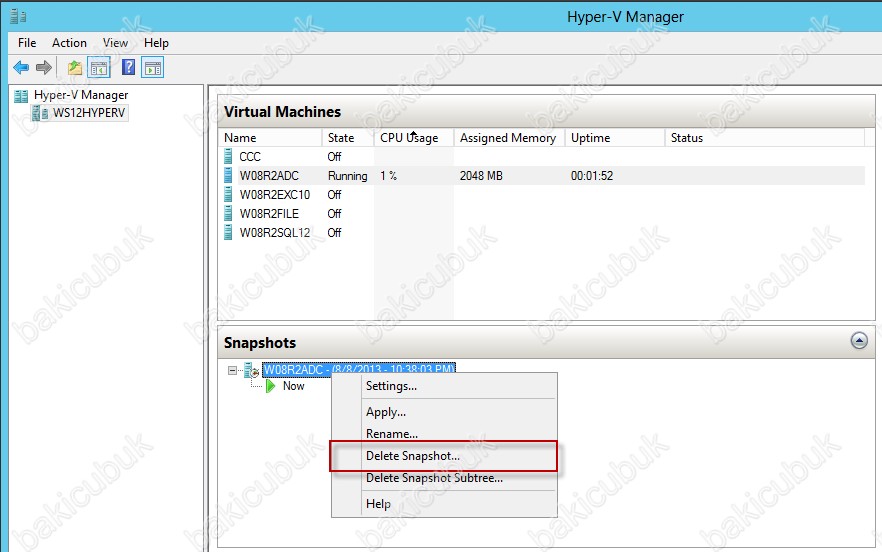Viewport: 882px width, 552px height.
Task: Open the blue Help question-mark icon
Action: point(129,68)
